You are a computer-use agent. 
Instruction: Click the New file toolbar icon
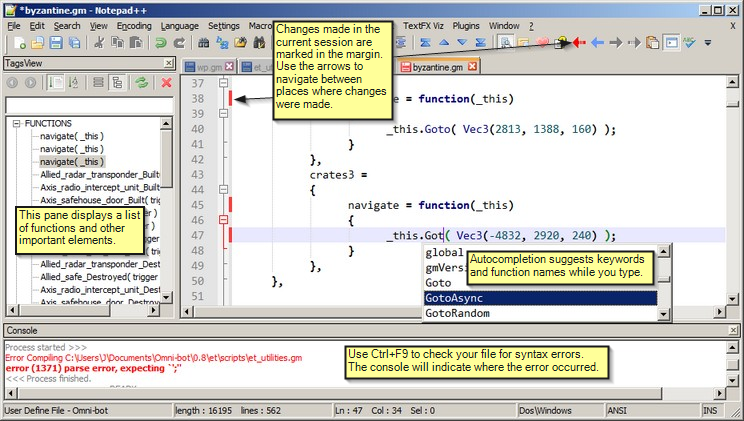19,43
